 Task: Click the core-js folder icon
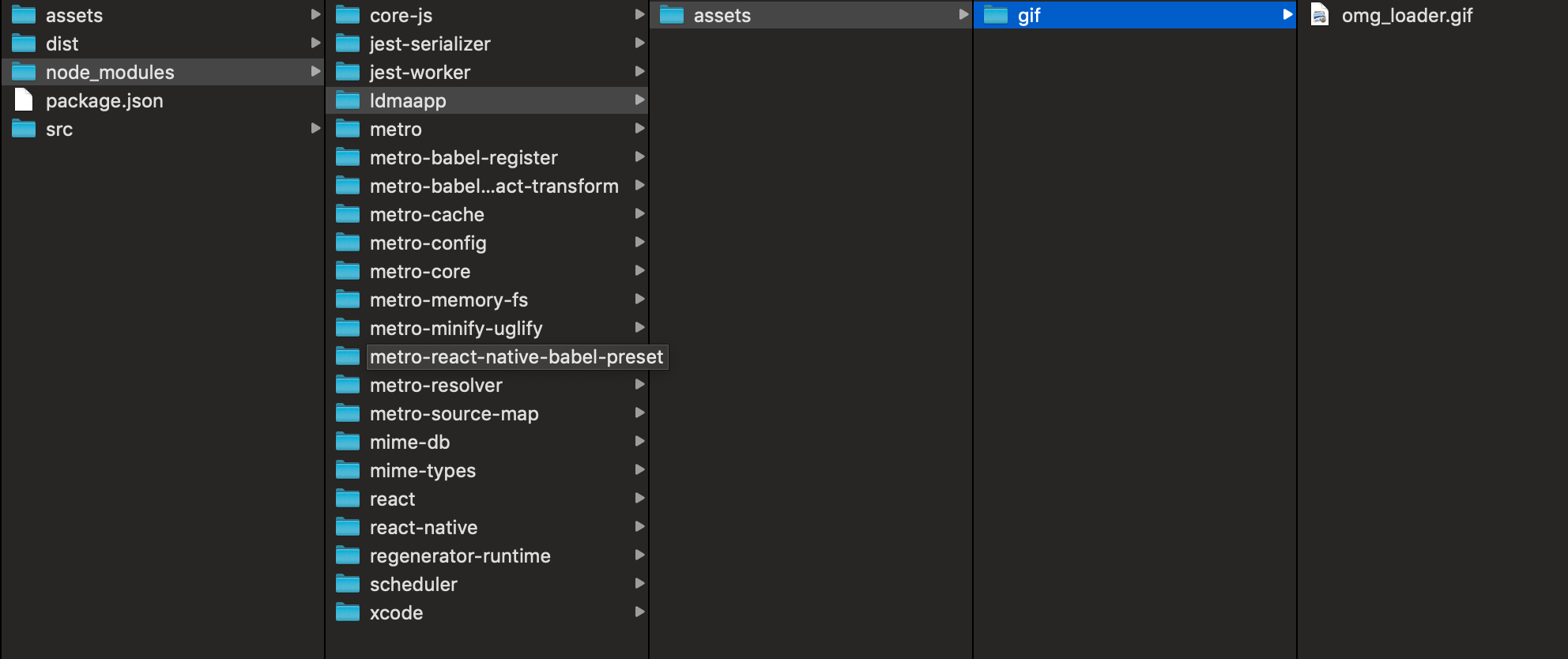pos(348,15)
